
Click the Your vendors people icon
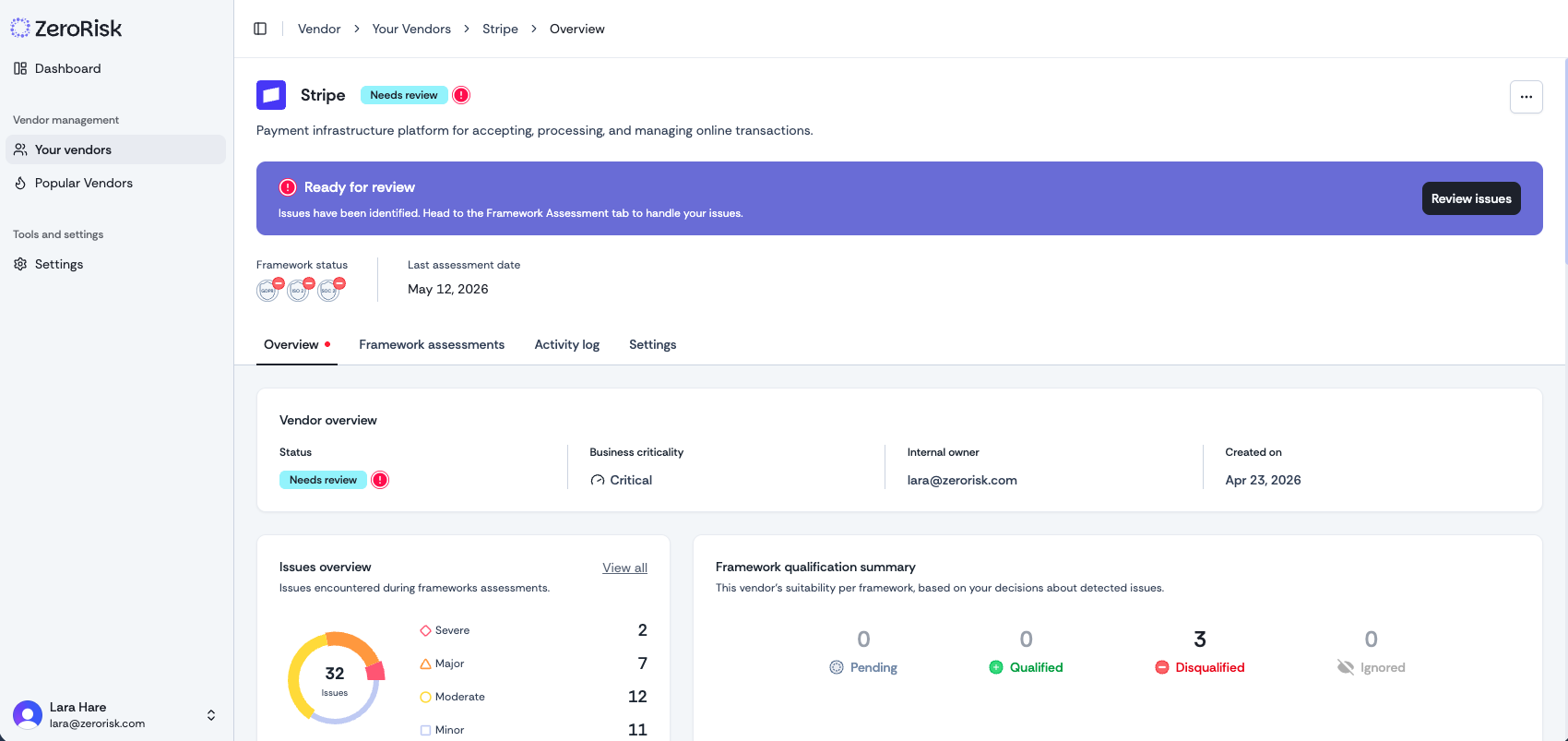tap(20, 149)
